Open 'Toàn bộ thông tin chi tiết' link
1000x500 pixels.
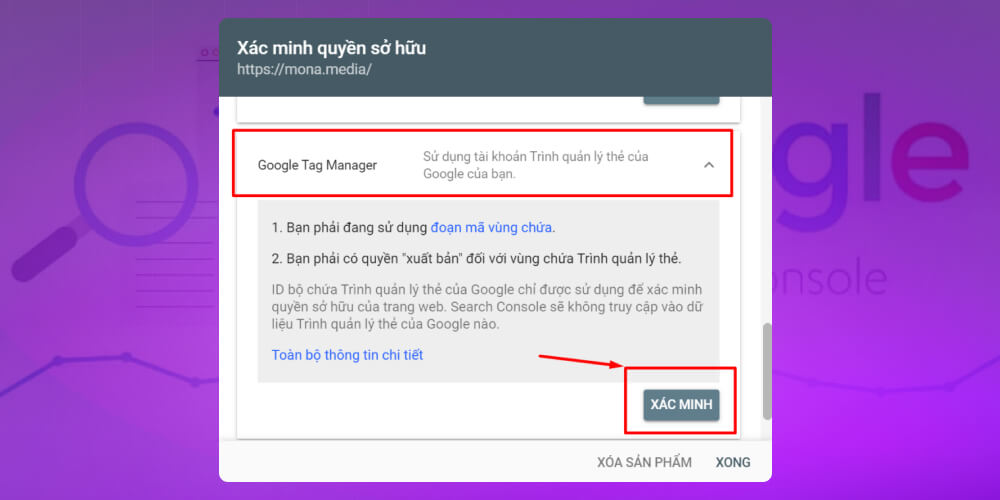[x=348, y=355]
